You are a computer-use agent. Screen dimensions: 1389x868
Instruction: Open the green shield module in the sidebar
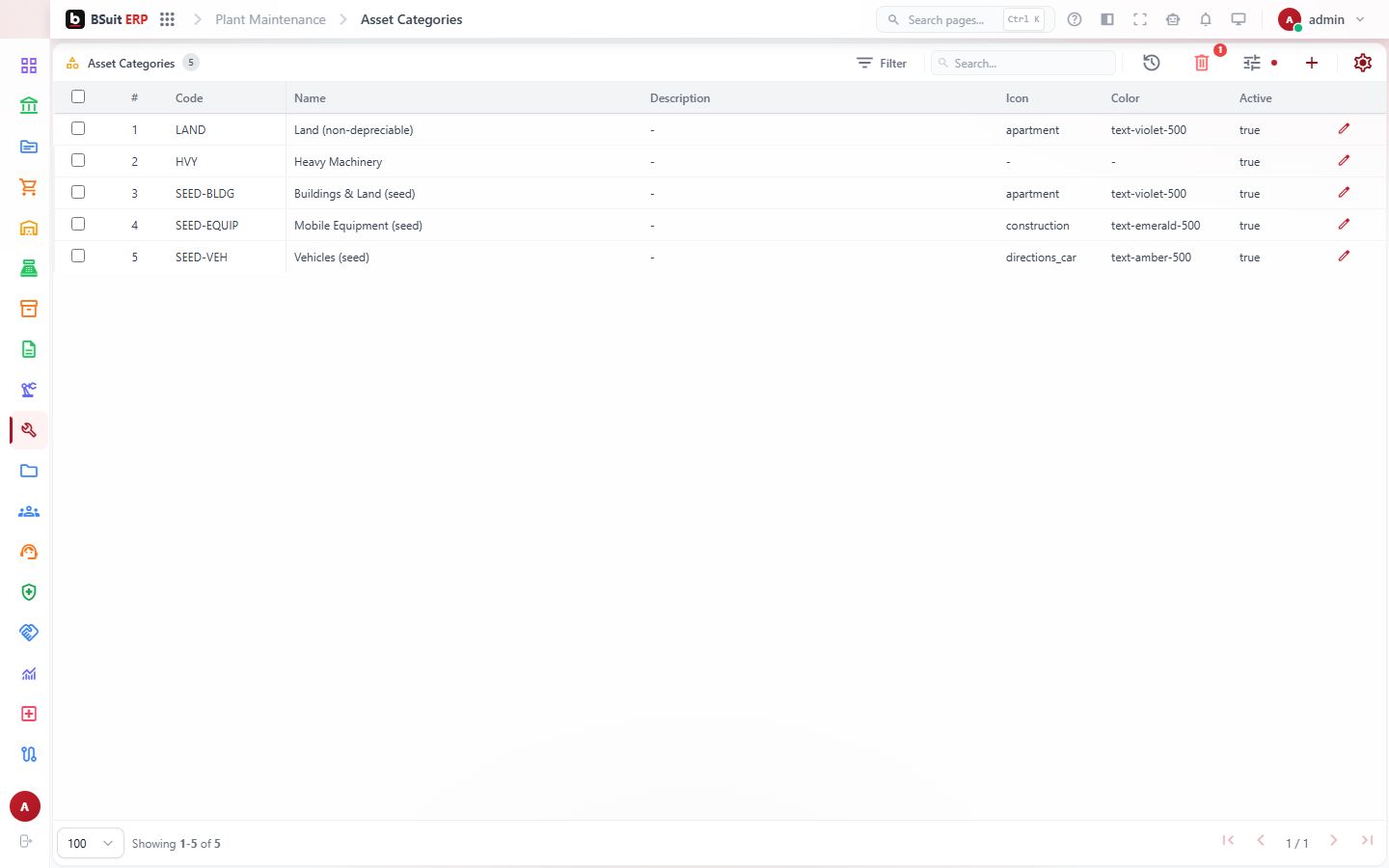pos(29,592)
